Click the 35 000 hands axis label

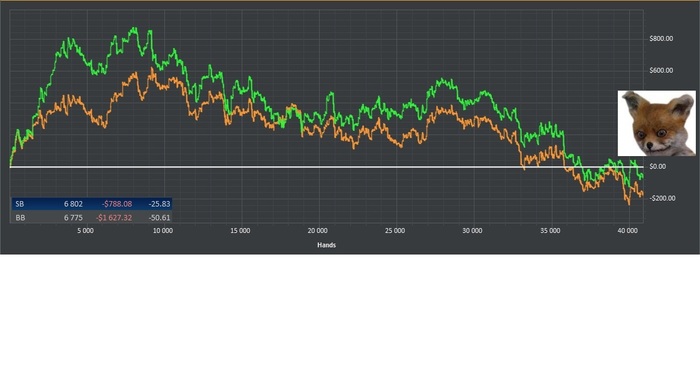pyautogui.click(x=550, y=231)
